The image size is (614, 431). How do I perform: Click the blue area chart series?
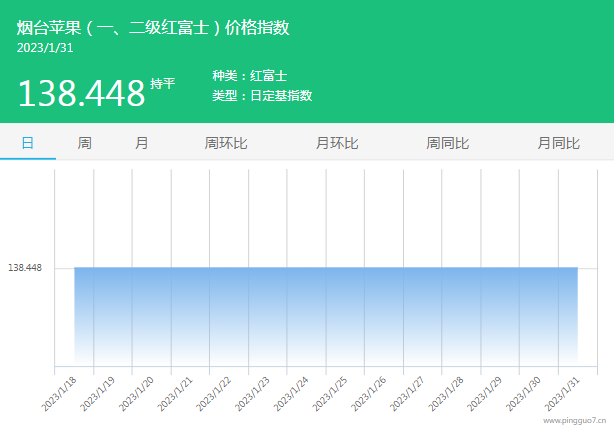tap(326, 316)
